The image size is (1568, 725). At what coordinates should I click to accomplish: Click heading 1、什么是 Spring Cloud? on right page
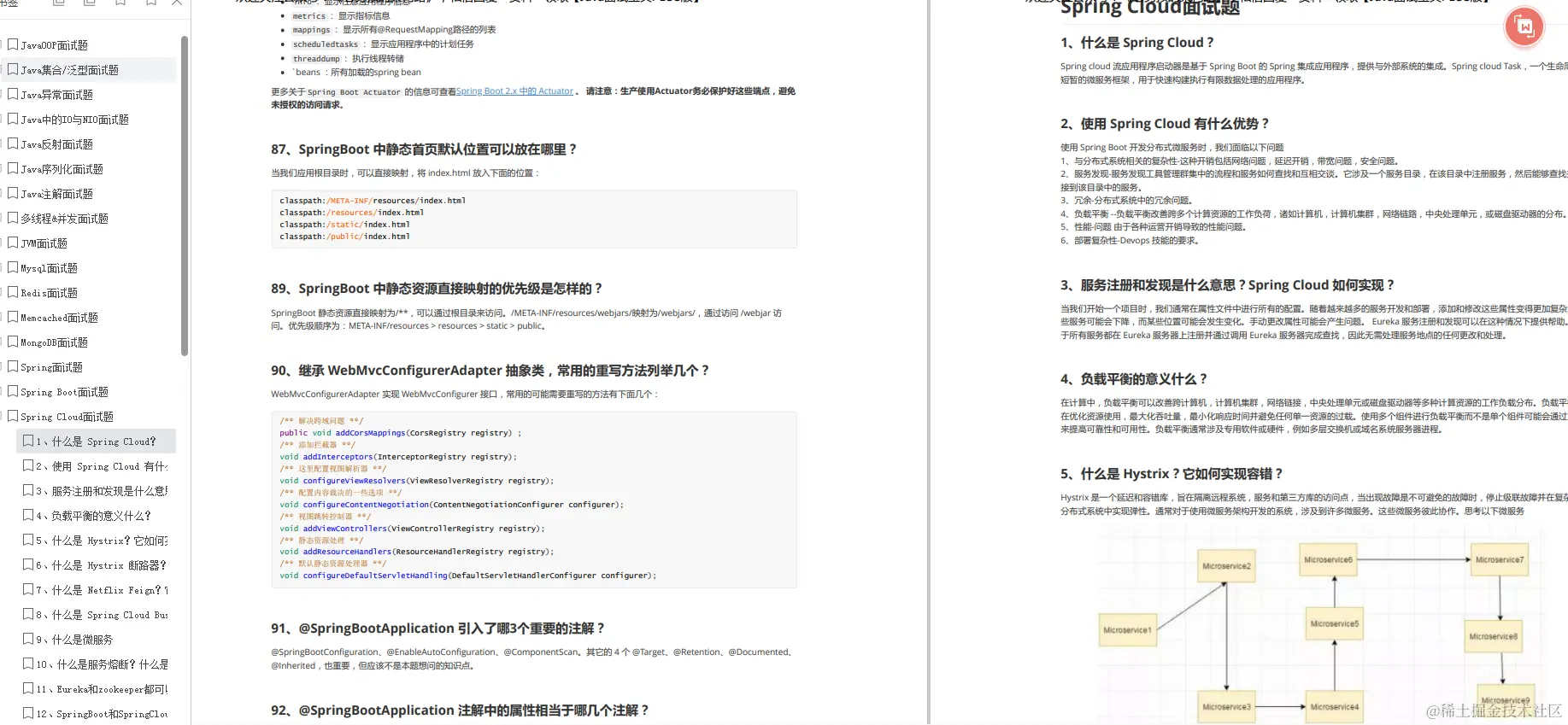click(1137, 43)
